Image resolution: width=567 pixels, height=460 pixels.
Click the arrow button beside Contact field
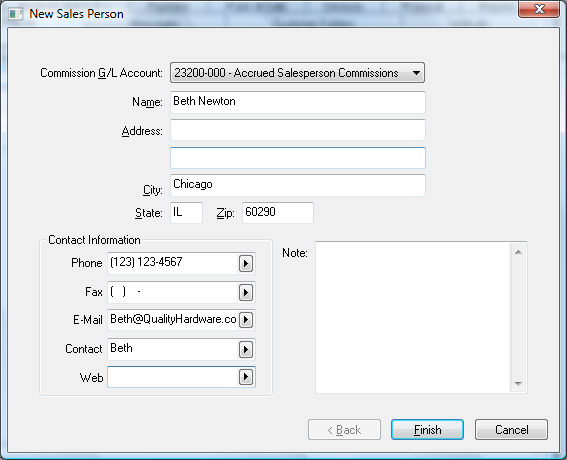coord(246,349)
